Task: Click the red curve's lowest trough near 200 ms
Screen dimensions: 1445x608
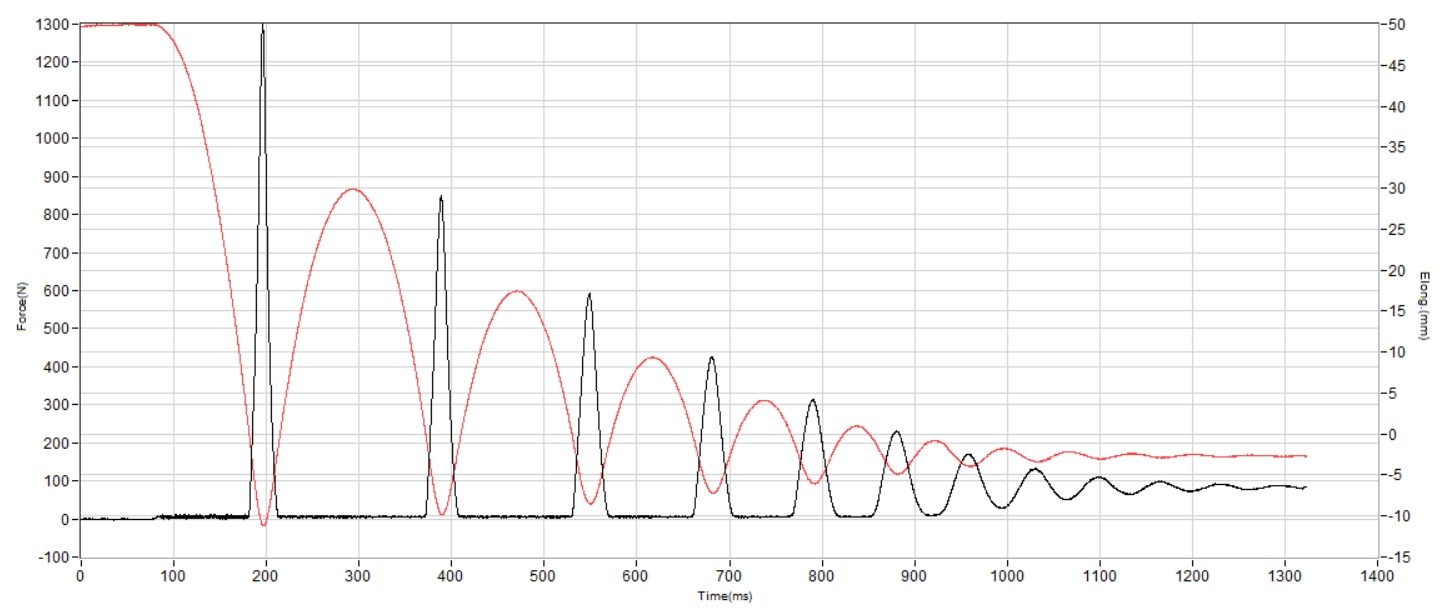Action: tap(263, 524)
